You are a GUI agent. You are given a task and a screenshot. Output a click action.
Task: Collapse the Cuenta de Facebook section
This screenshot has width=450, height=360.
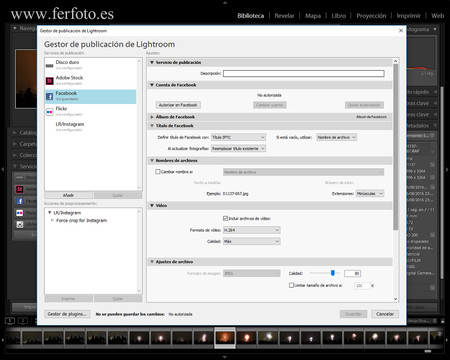pos(152,85)
